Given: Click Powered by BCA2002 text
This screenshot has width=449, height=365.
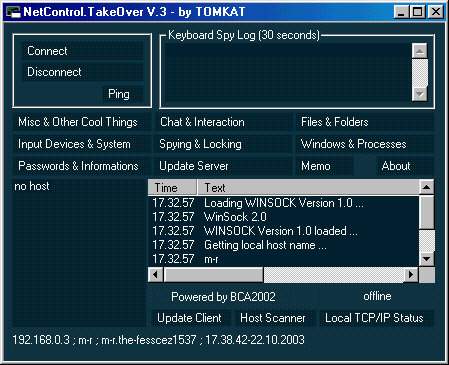Looking at the screenshot, I should pyautogui.click(x=223, y=297).
